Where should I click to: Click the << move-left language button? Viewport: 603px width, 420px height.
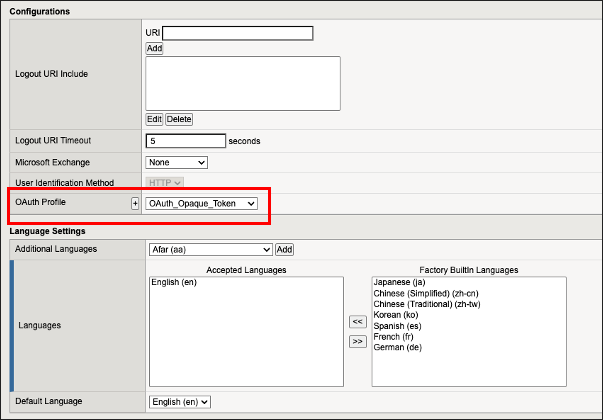357,322
